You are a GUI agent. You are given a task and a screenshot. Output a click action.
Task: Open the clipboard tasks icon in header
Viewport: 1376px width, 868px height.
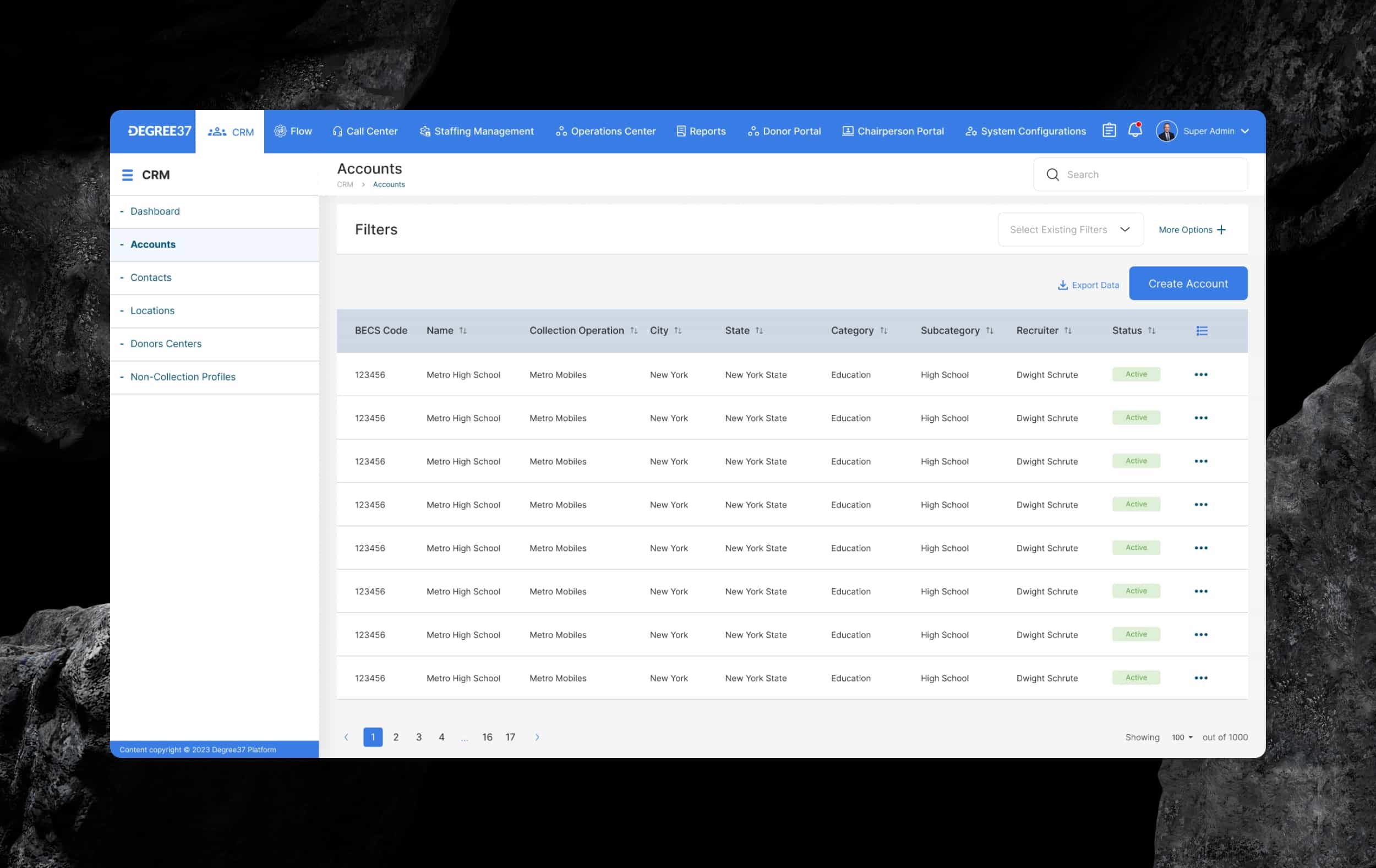click(x=1109, y=130)
